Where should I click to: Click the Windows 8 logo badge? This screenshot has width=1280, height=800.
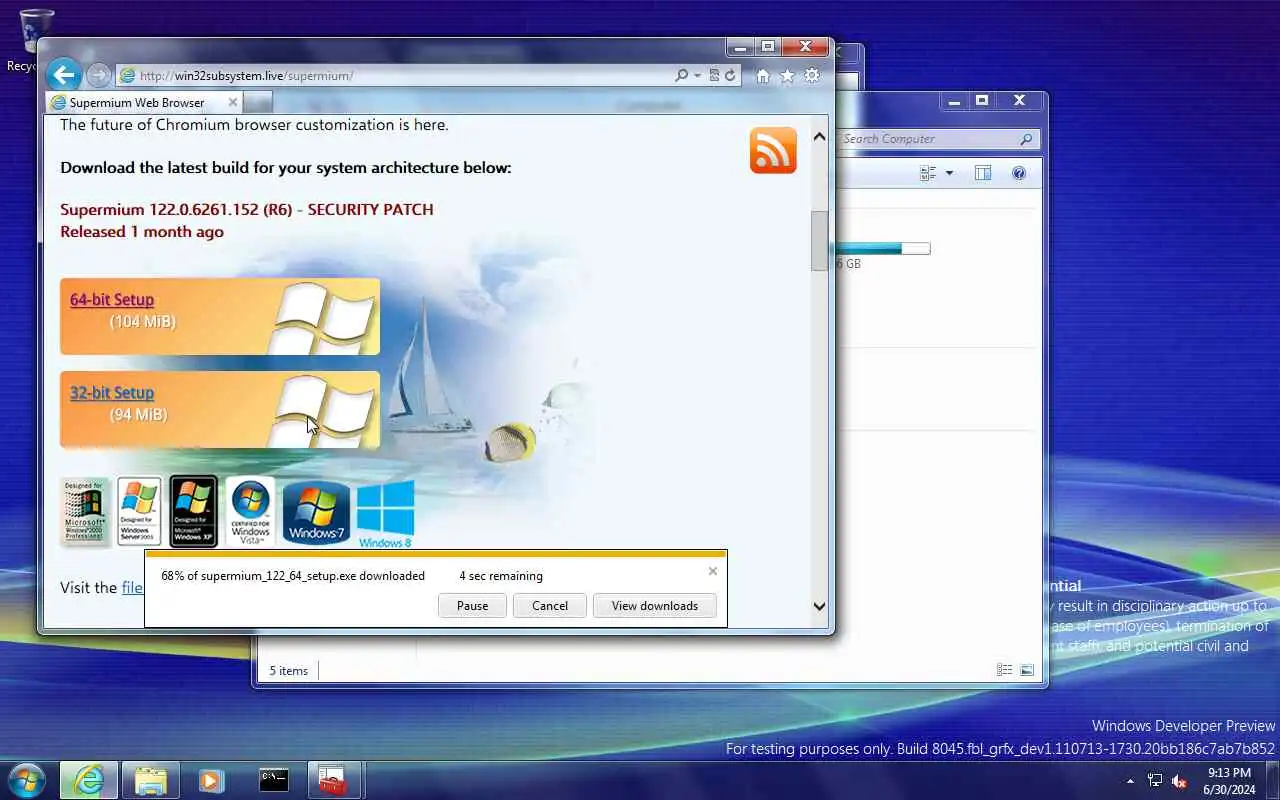[385, 514]
